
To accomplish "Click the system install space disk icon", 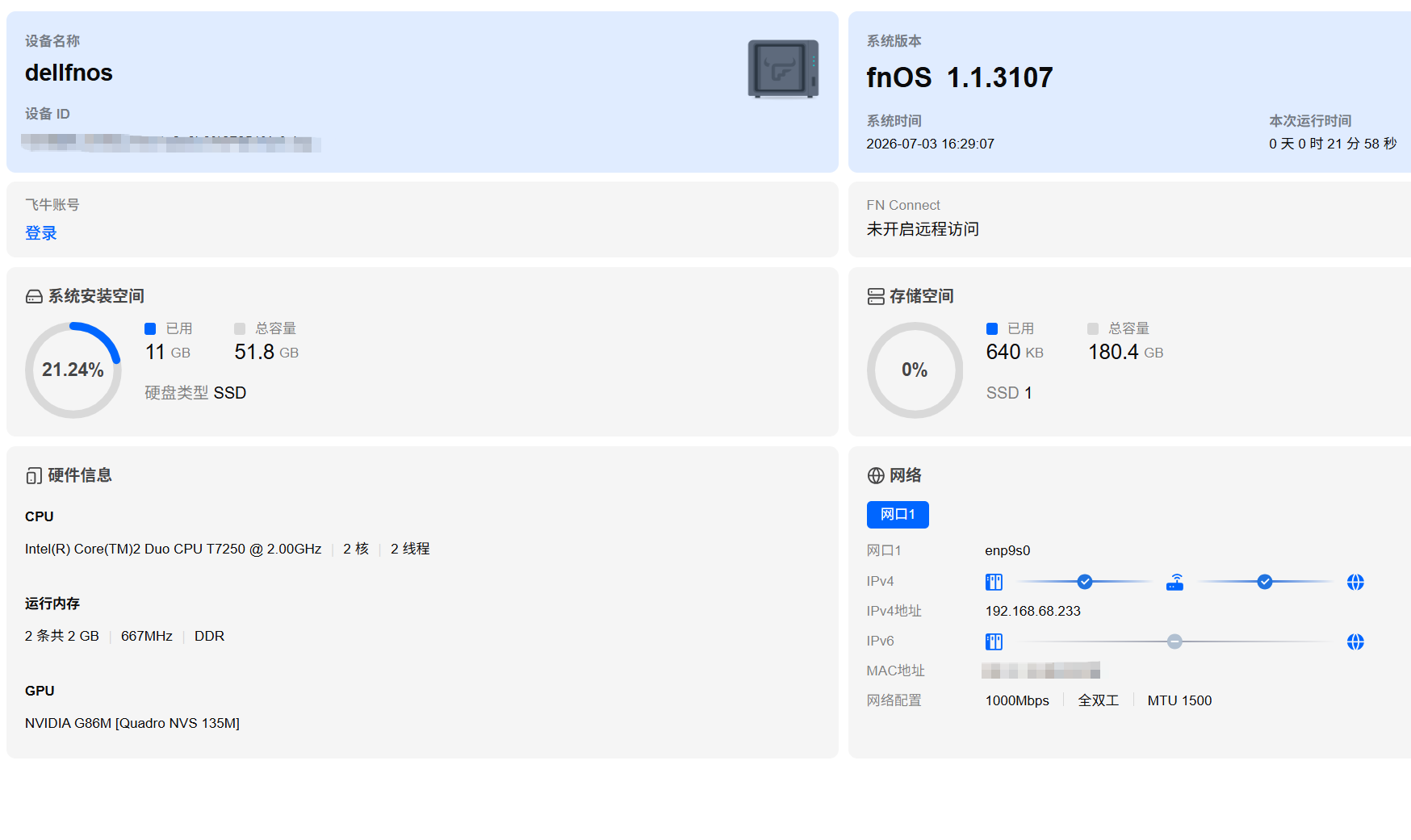I will coord(34,297).
